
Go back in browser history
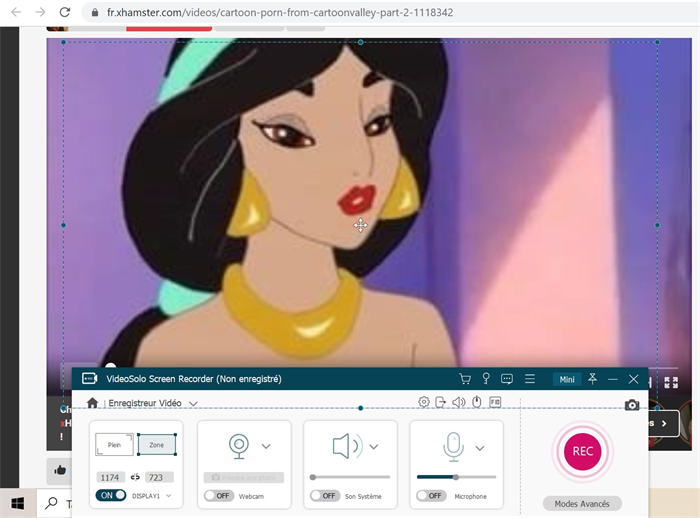(x=16, y=12)
